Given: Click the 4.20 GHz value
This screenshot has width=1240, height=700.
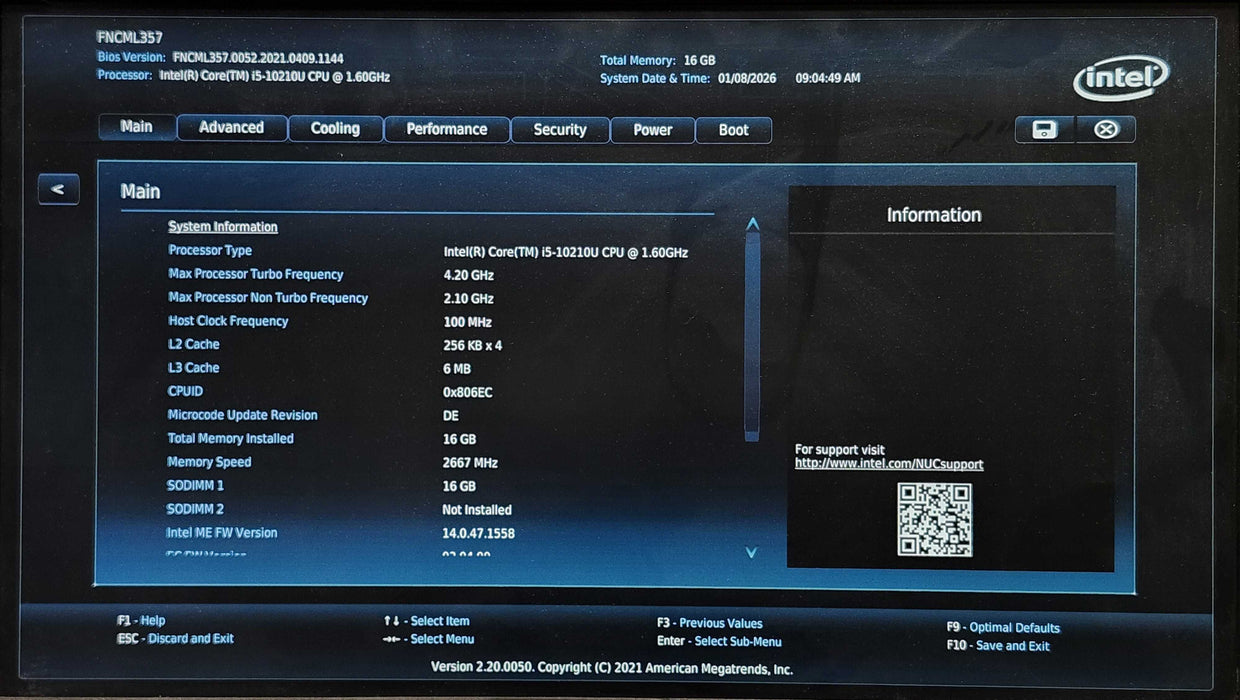Looking at the screenshot, I should [x=468, y=275].
